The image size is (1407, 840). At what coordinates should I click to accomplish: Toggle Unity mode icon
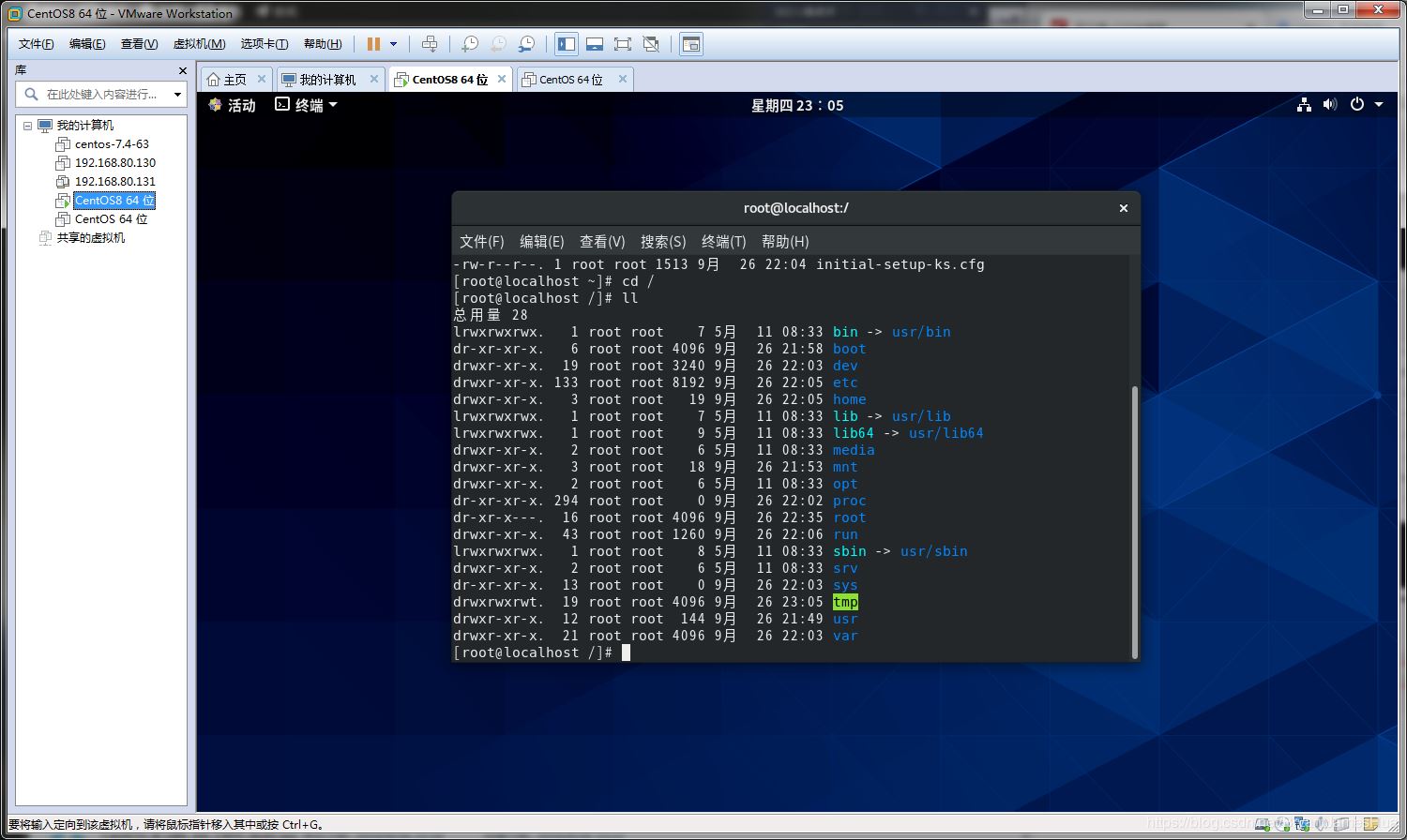tap(651, 44)
